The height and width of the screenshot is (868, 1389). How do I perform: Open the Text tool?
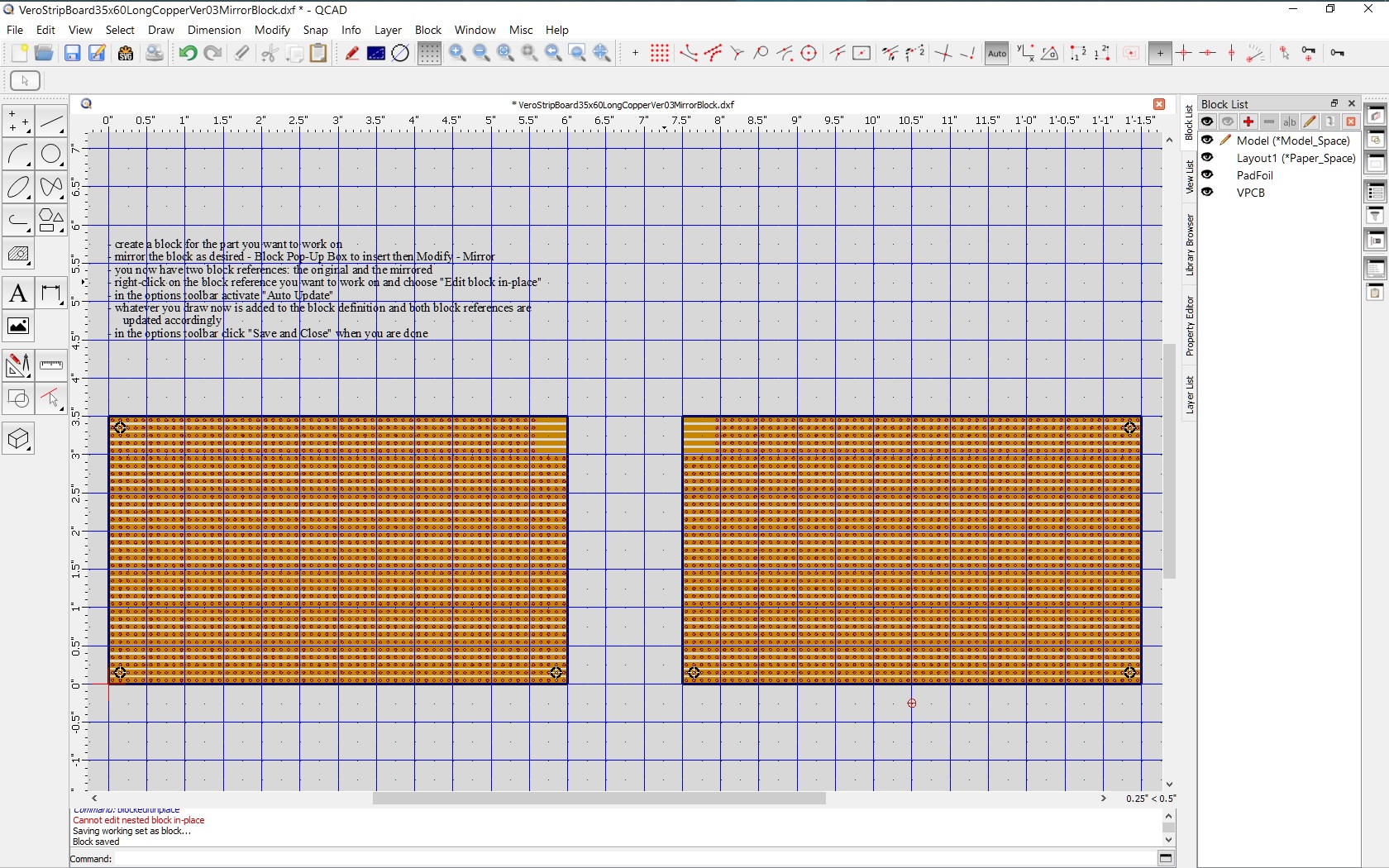coord(18,294)
